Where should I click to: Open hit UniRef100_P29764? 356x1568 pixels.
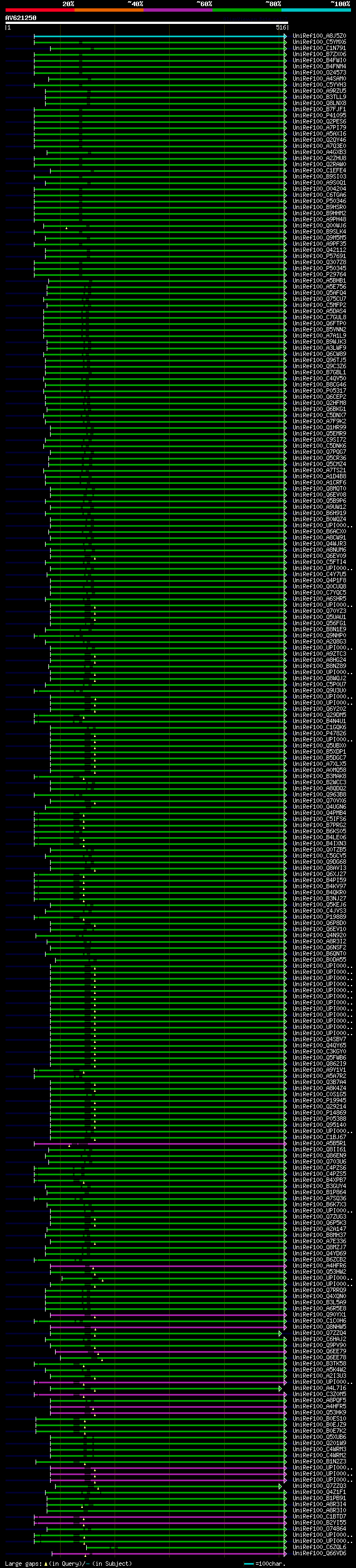[x=319, y=275]
